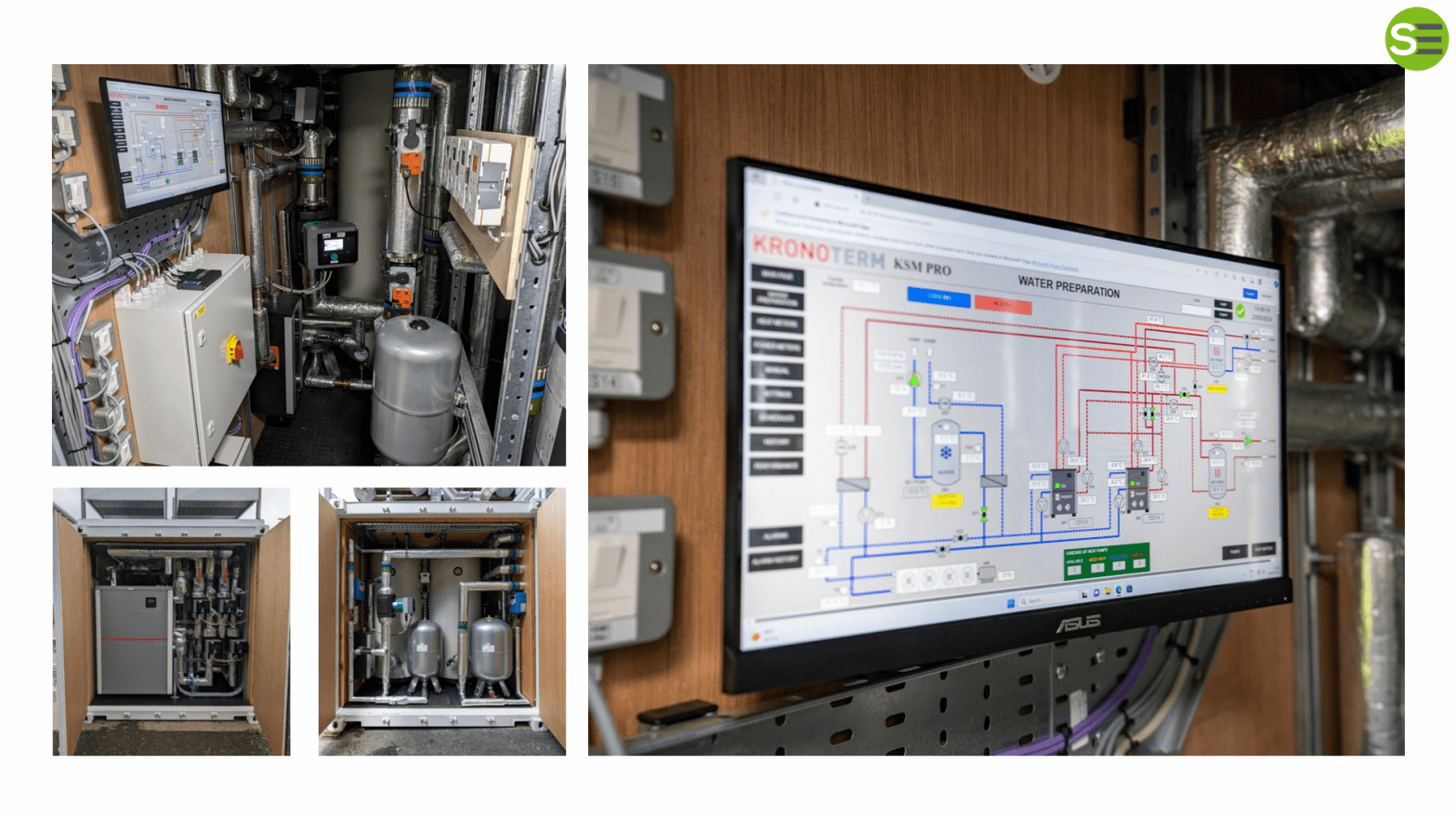
Task: Click the snowflake cooling buffer tank icon
Action: [945, 453]
